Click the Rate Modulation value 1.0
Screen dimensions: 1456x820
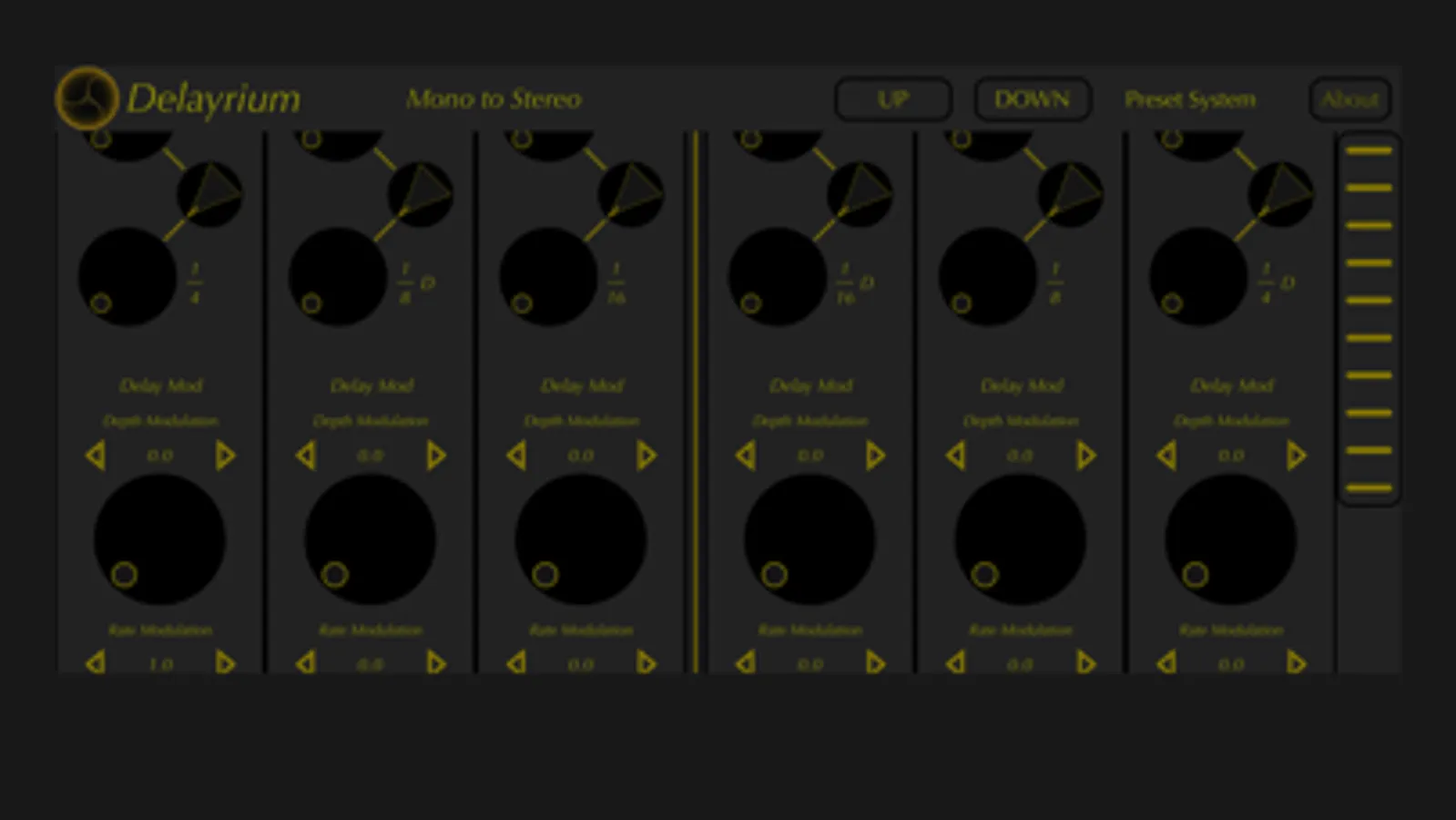pos(160,664)
